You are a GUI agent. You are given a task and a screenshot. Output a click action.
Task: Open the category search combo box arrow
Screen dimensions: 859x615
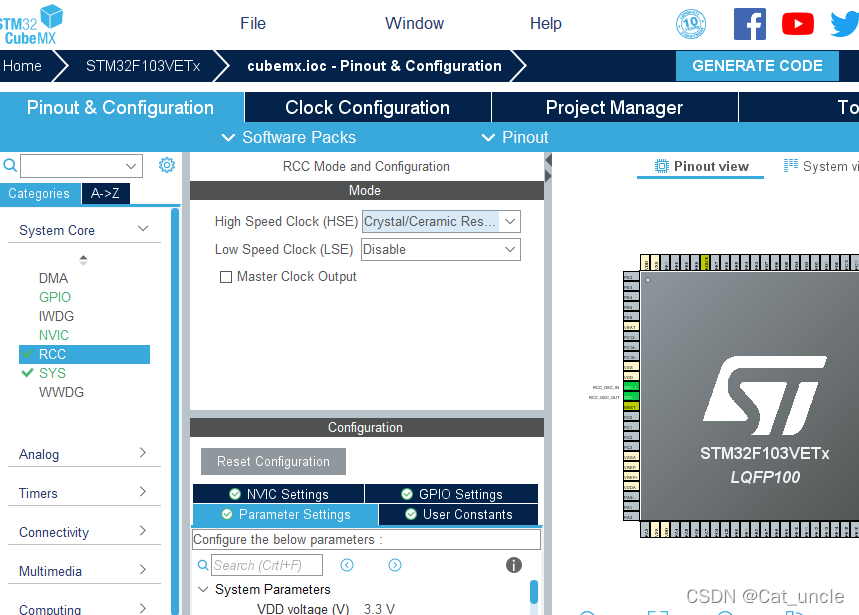click(x=131, y=166)
